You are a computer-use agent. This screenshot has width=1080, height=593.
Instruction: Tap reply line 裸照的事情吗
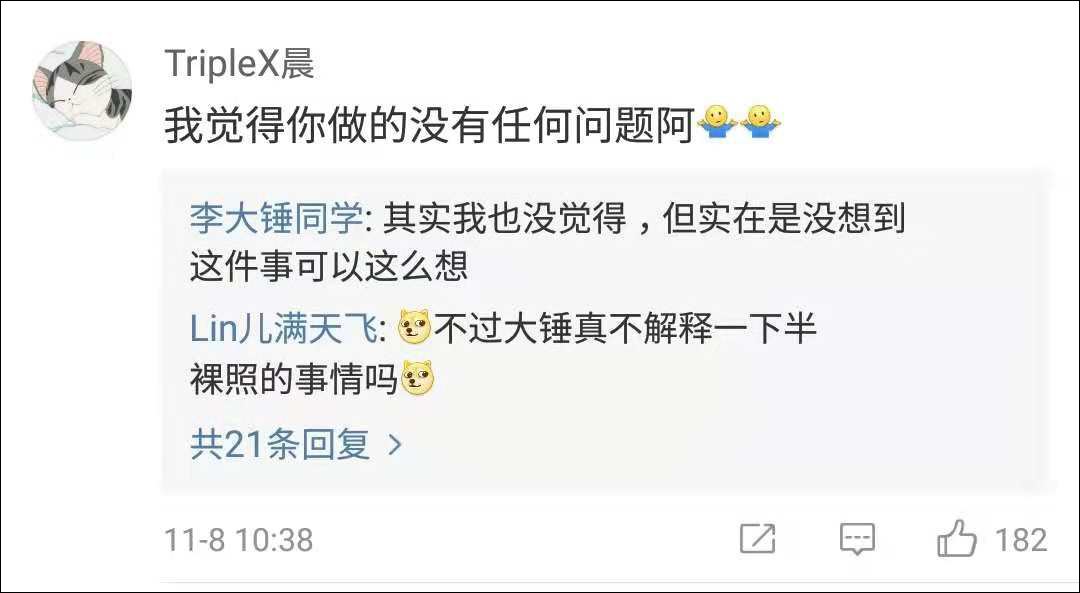pos(294,379)
